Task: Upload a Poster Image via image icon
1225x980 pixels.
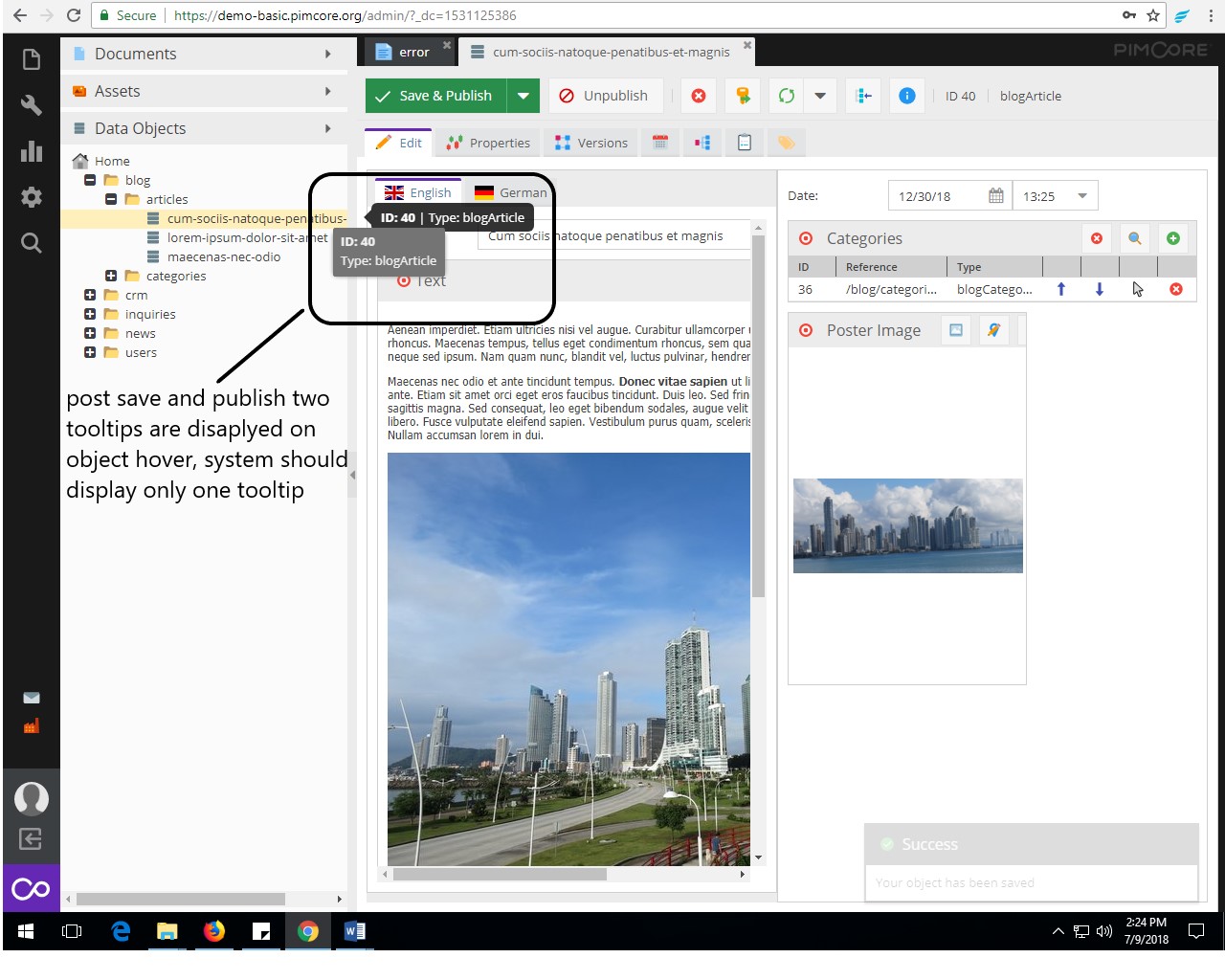Action: 956,330
